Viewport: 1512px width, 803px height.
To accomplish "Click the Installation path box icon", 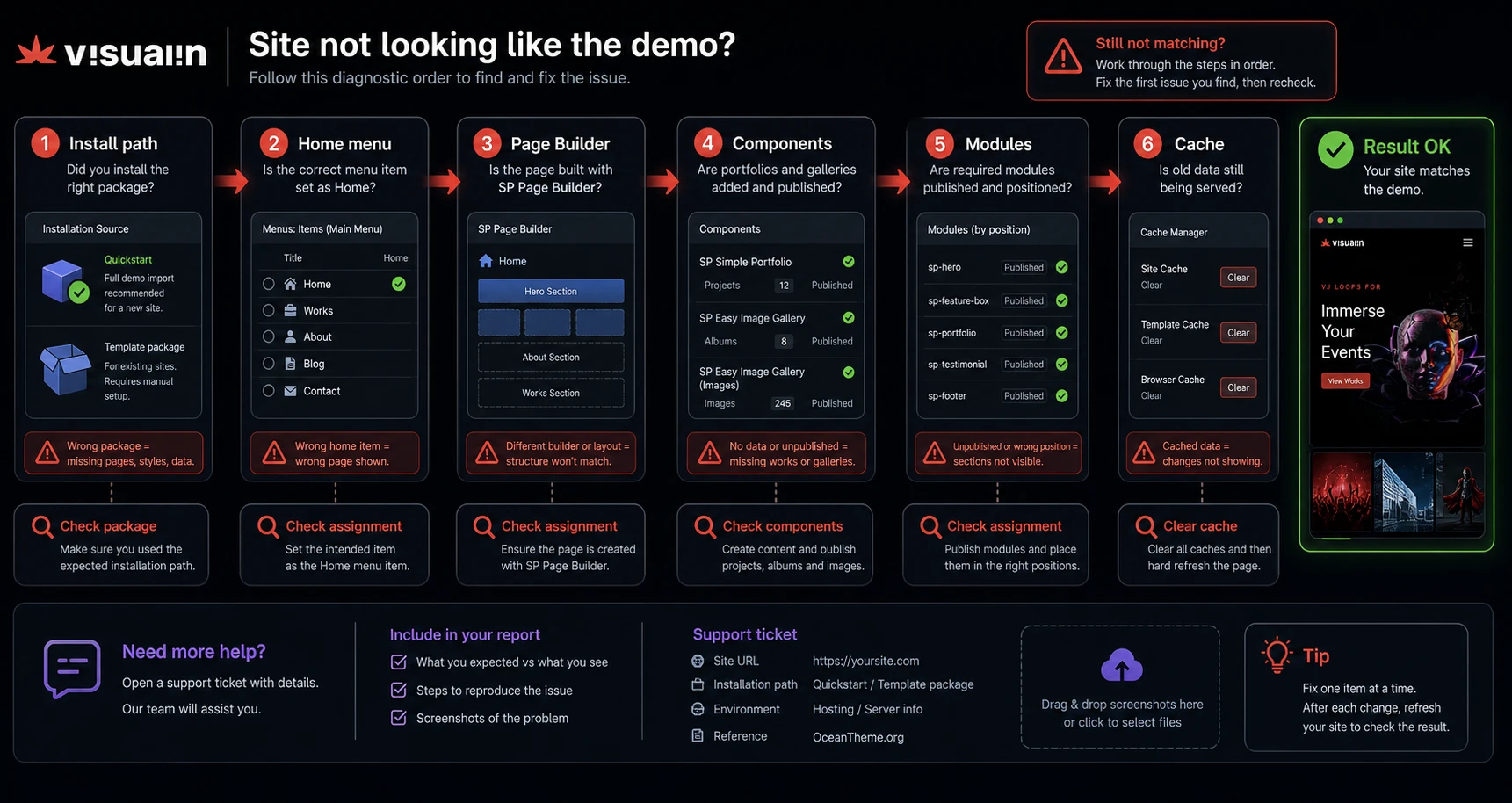I will [698, 684].
